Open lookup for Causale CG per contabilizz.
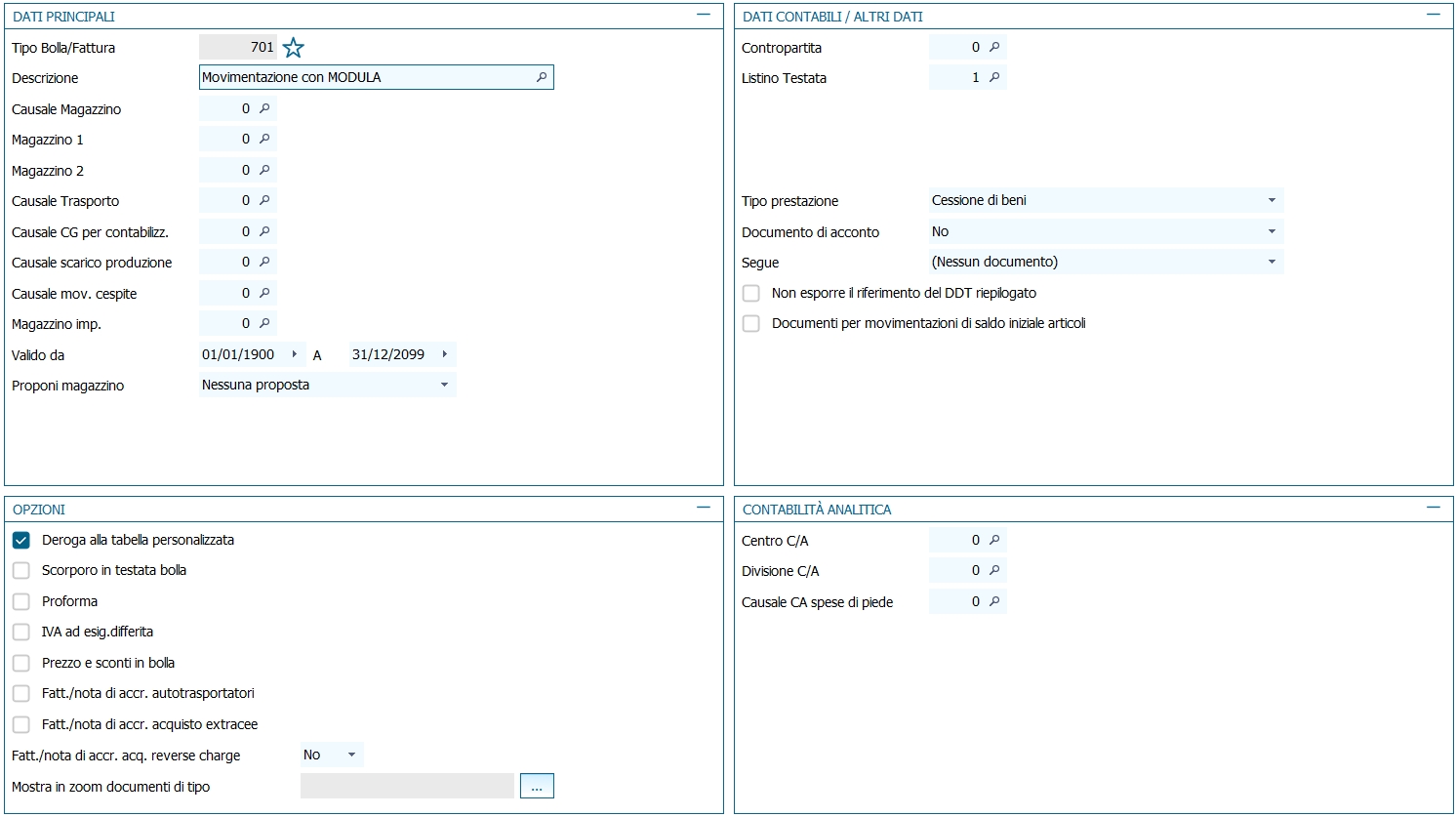 tap(264, 231)
